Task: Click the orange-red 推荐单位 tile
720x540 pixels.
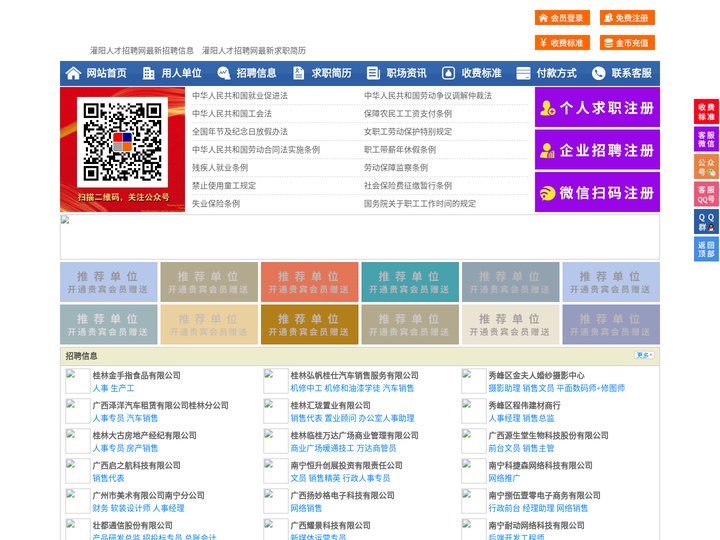Action: point(309,282)
